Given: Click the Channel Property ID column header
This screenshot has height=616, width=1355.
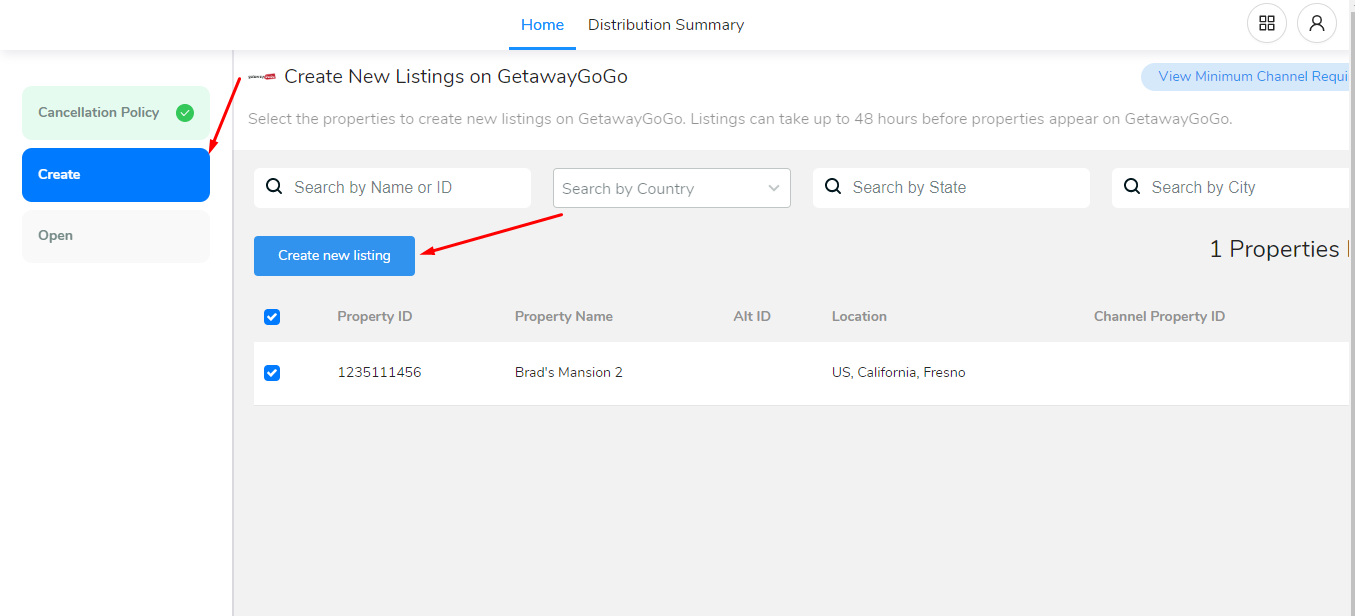Looking at the screenshot, I should pos(1159,317).
